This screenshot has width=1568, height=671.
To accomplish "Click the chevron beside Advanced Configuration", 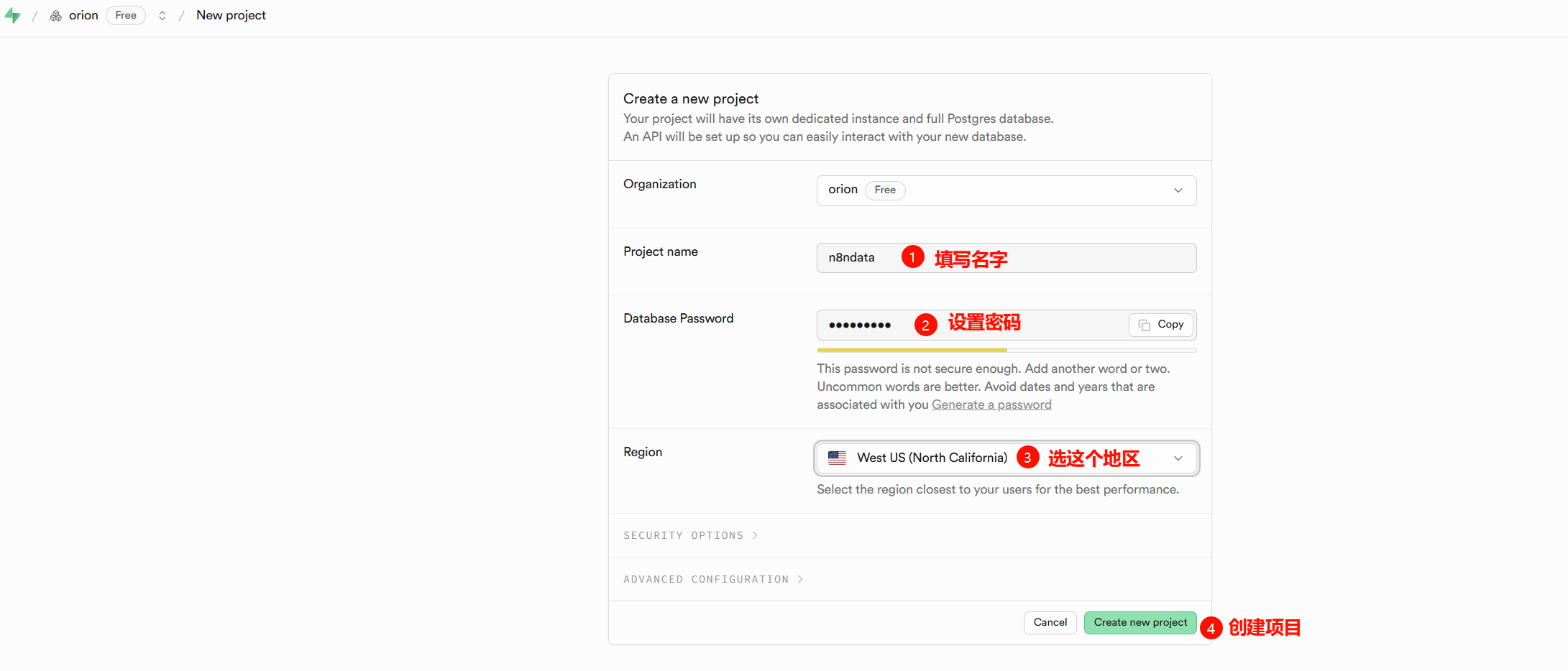I will [800, 579].
